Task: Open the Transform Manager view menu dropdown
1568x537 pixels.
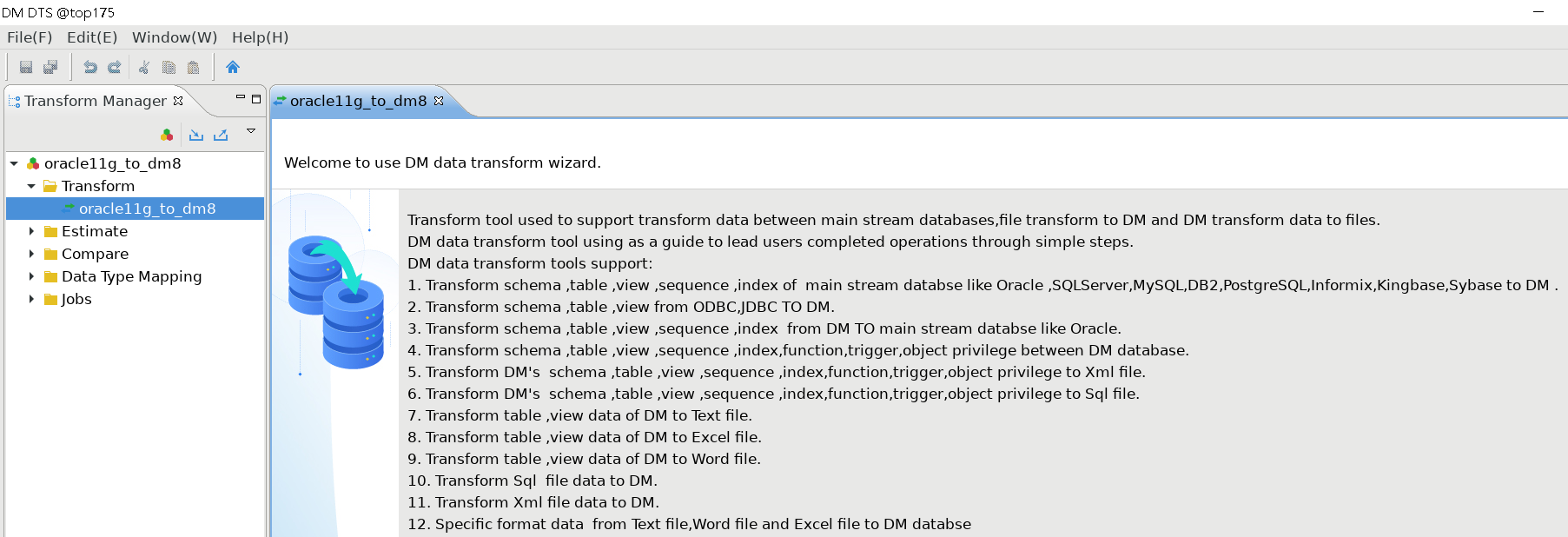Action: 251,131
